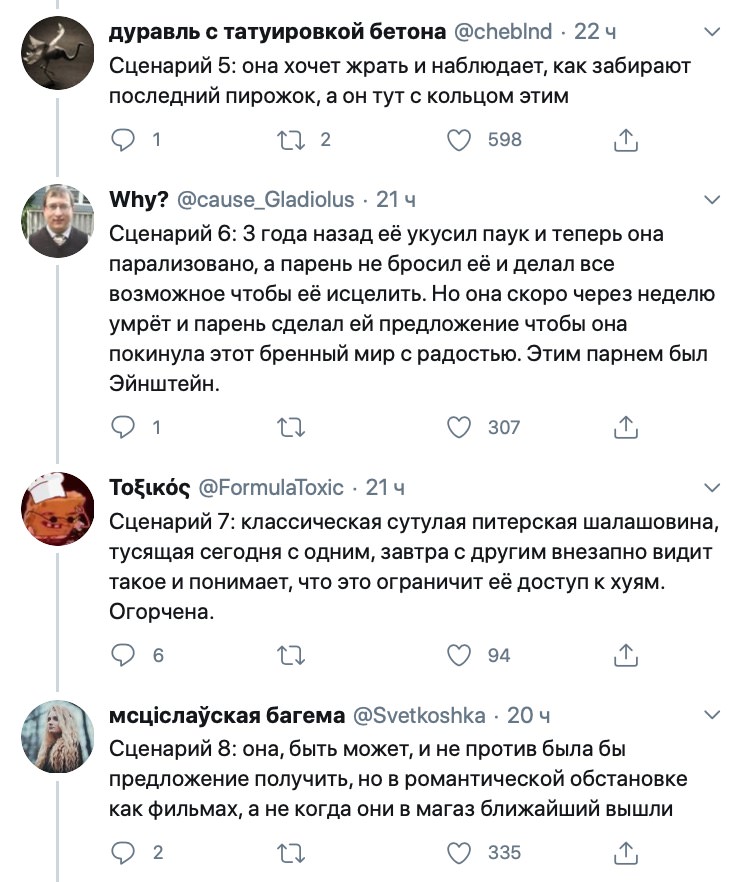Image resolution: width=741 pixels, height=882 pixels.
Task: Share the Сценарий 5 tweet
Action: point(625,141)
